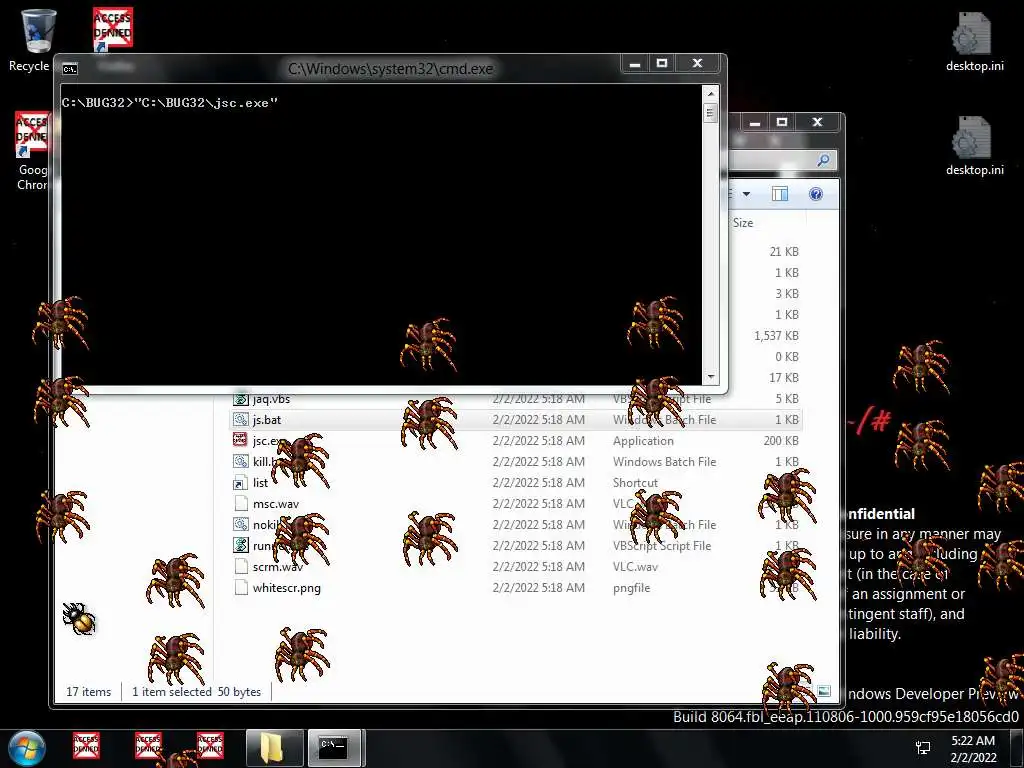Select the jsc.exe application icon
This screenshot has width=1024, height=768.
pos(241,440)
